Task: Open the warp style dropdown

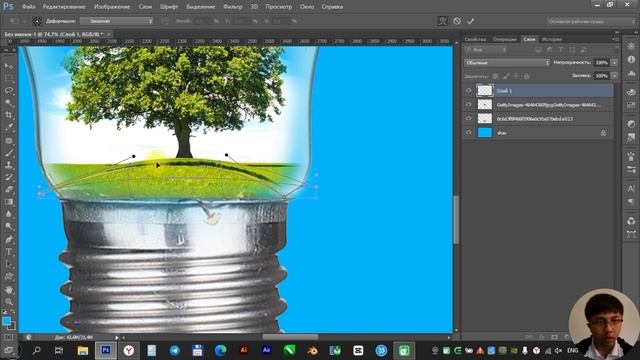Action: point(117,21)
